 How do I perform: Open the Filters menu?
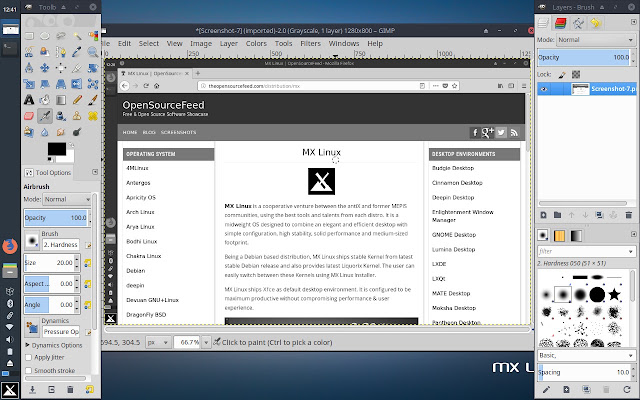pyautogui.click(x=311, y=43)
